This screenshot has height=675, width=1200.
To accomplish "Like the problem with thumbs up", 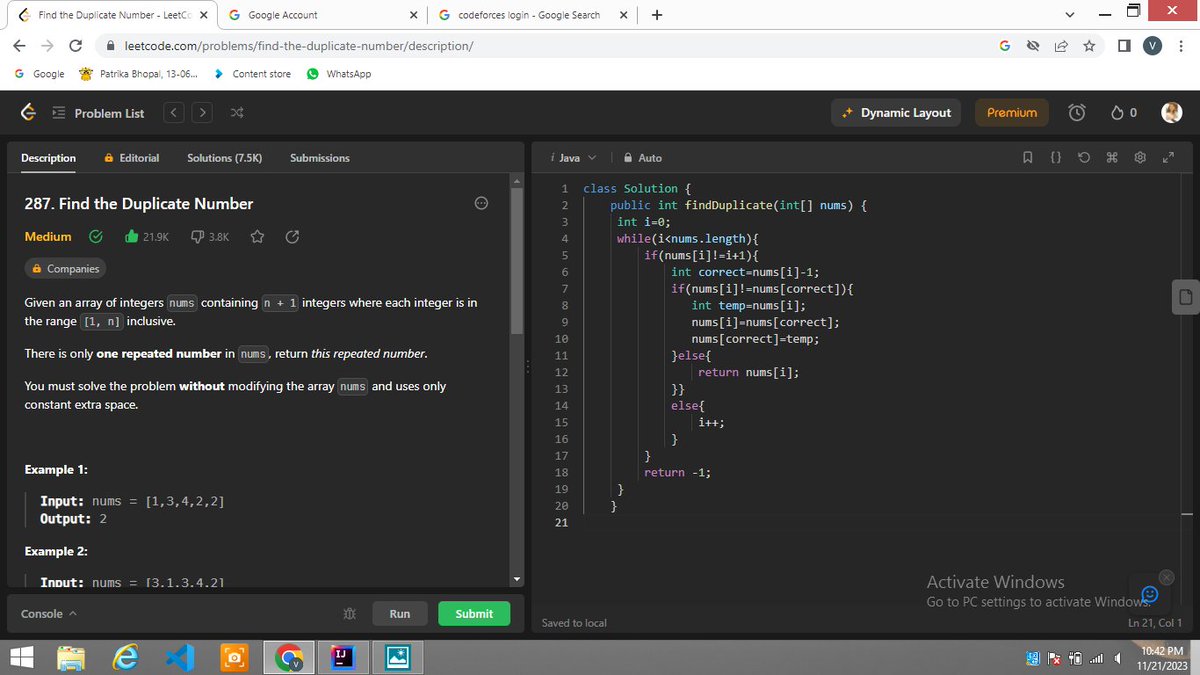I will (147, 237).
